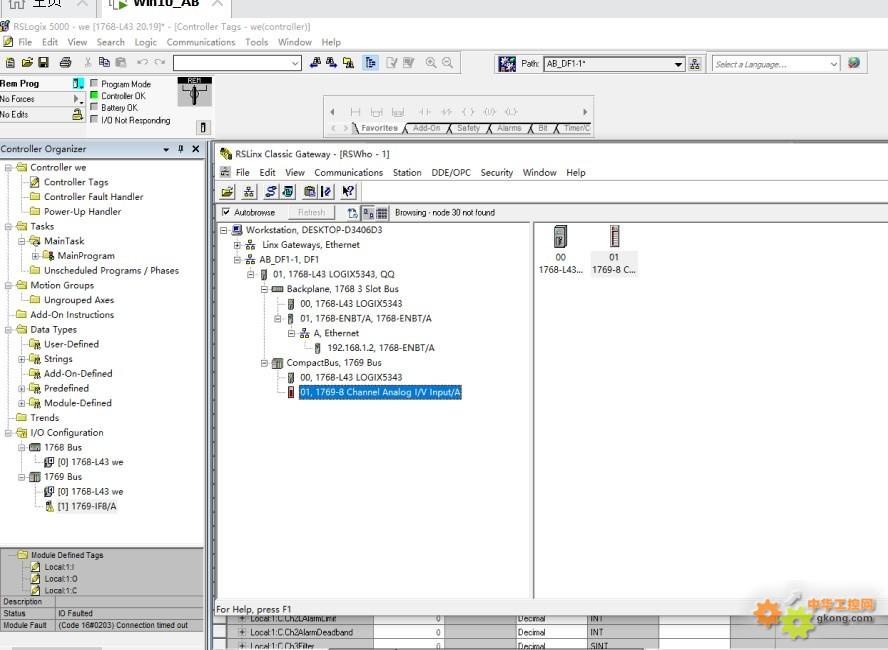
Task: Select [1] 1769-IF8/A module in I/O Configuration
Action: tap(87, 506)
